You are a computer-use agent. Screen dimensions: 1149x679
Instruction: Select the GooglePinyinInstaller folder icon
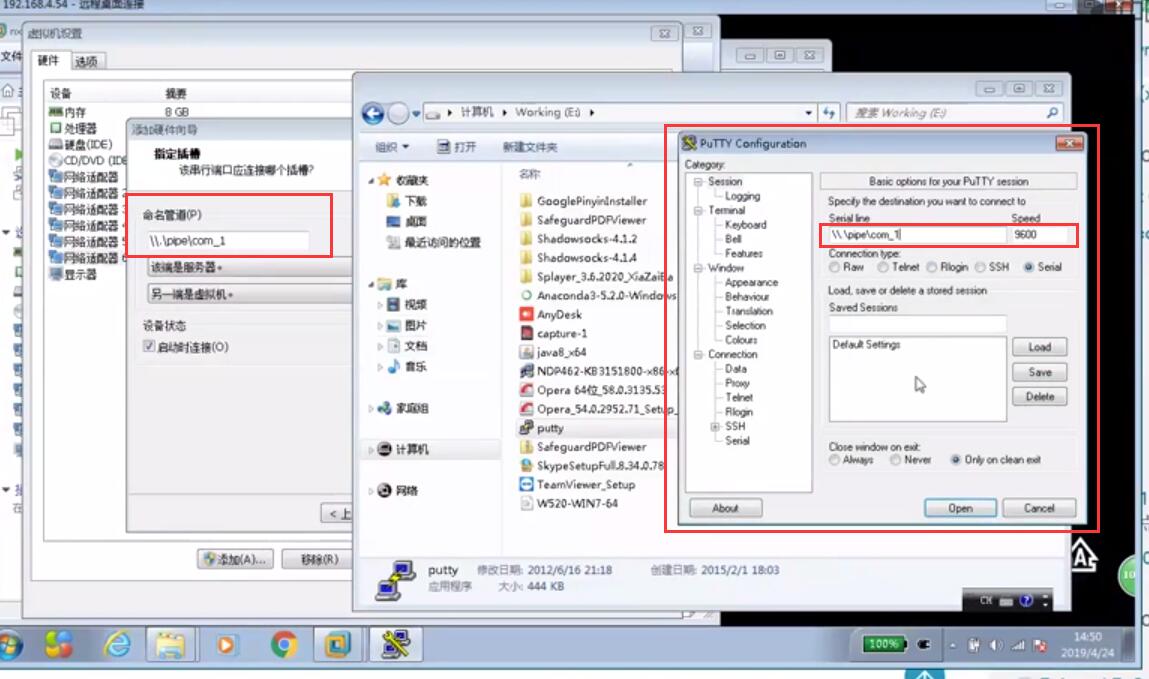526,201
